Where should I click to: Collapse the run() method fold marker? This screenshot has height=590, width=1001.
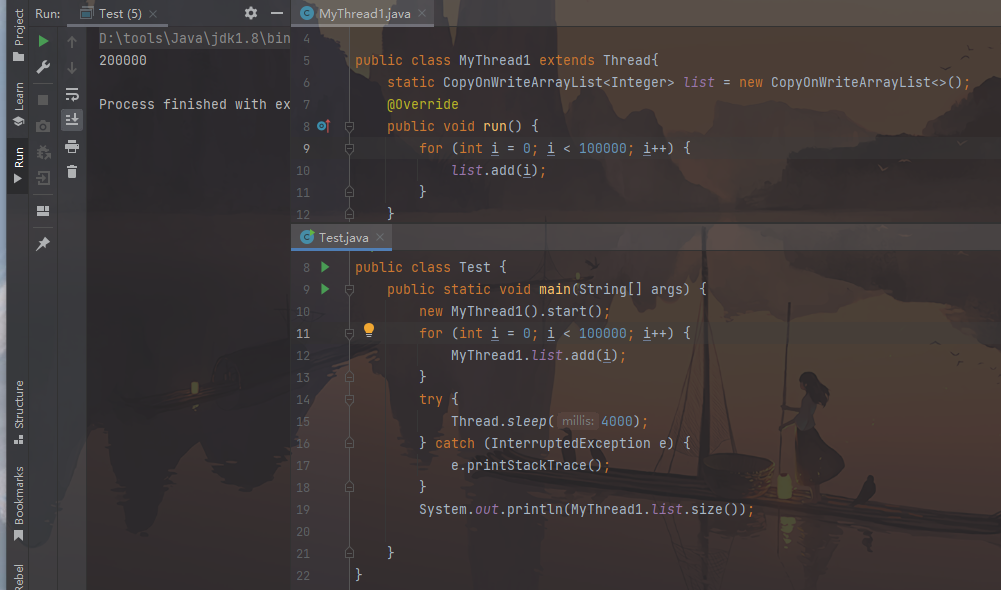tap(349, 127)
